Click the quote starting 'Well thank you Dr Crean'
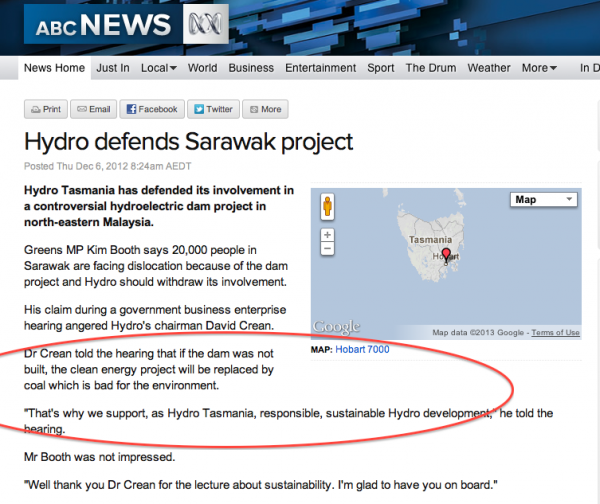 coord(261,485)
